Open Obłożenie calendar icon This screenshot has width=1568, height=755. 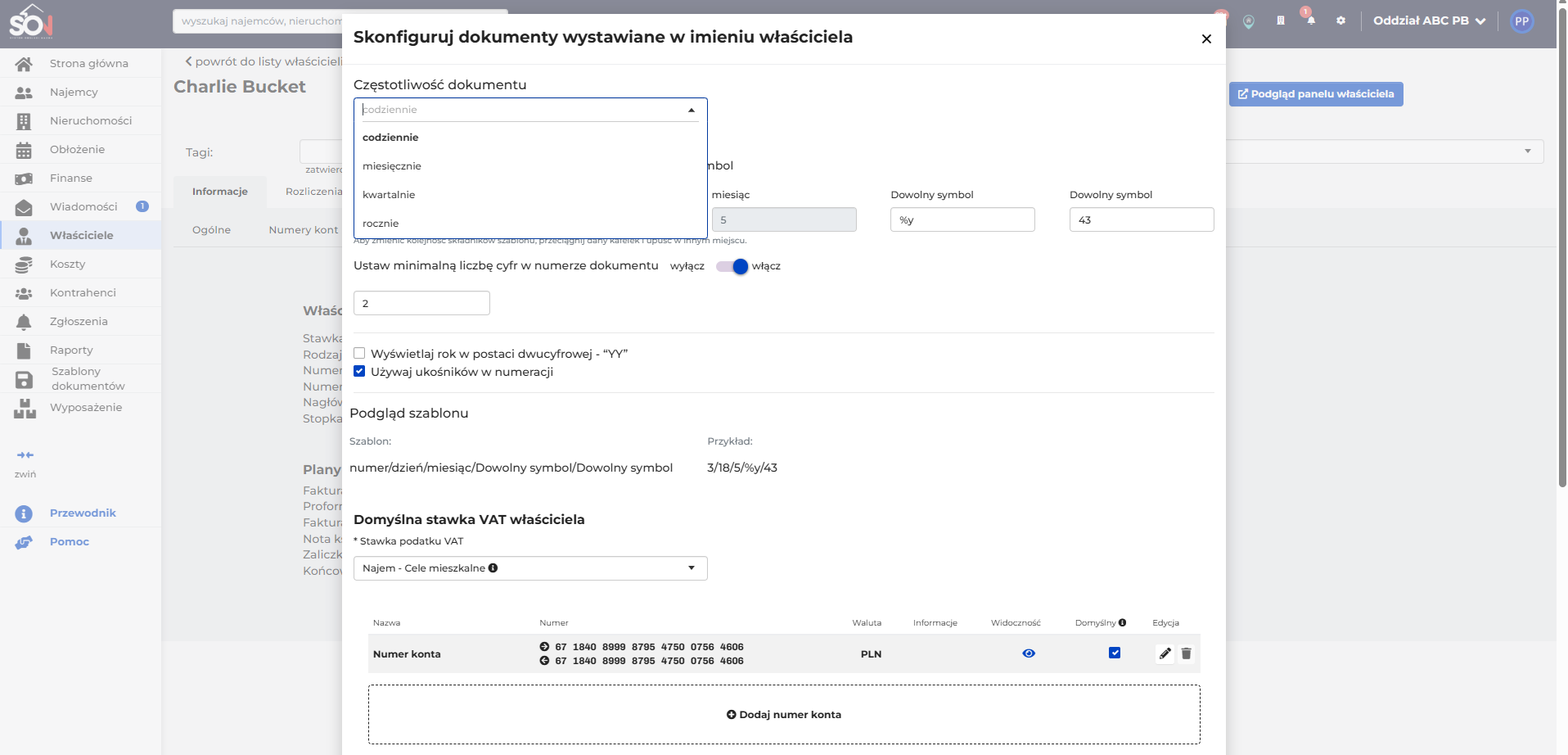[24, 150]
